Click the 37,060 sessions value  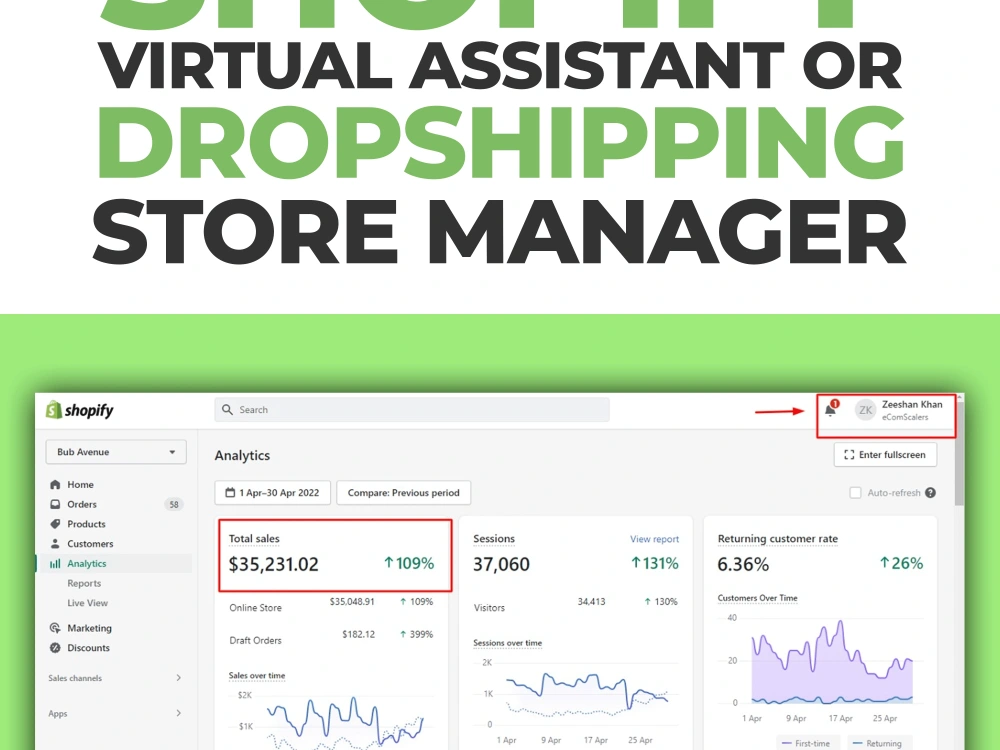tap(501, 564)
